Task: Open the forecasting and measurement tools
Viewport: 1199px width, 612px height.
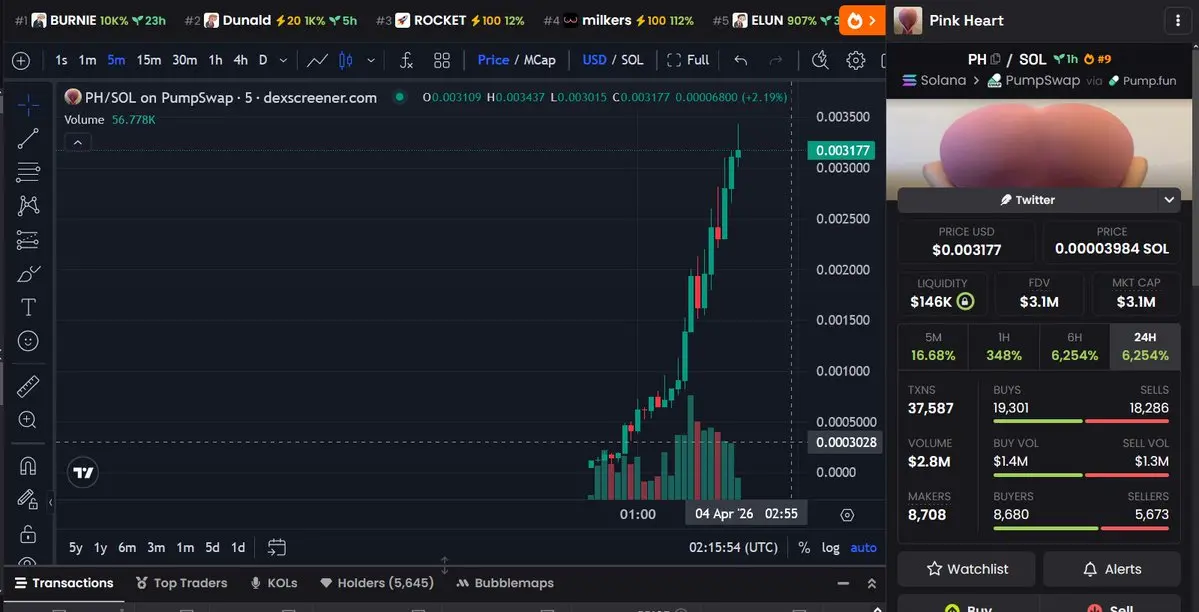Action: 28,239
